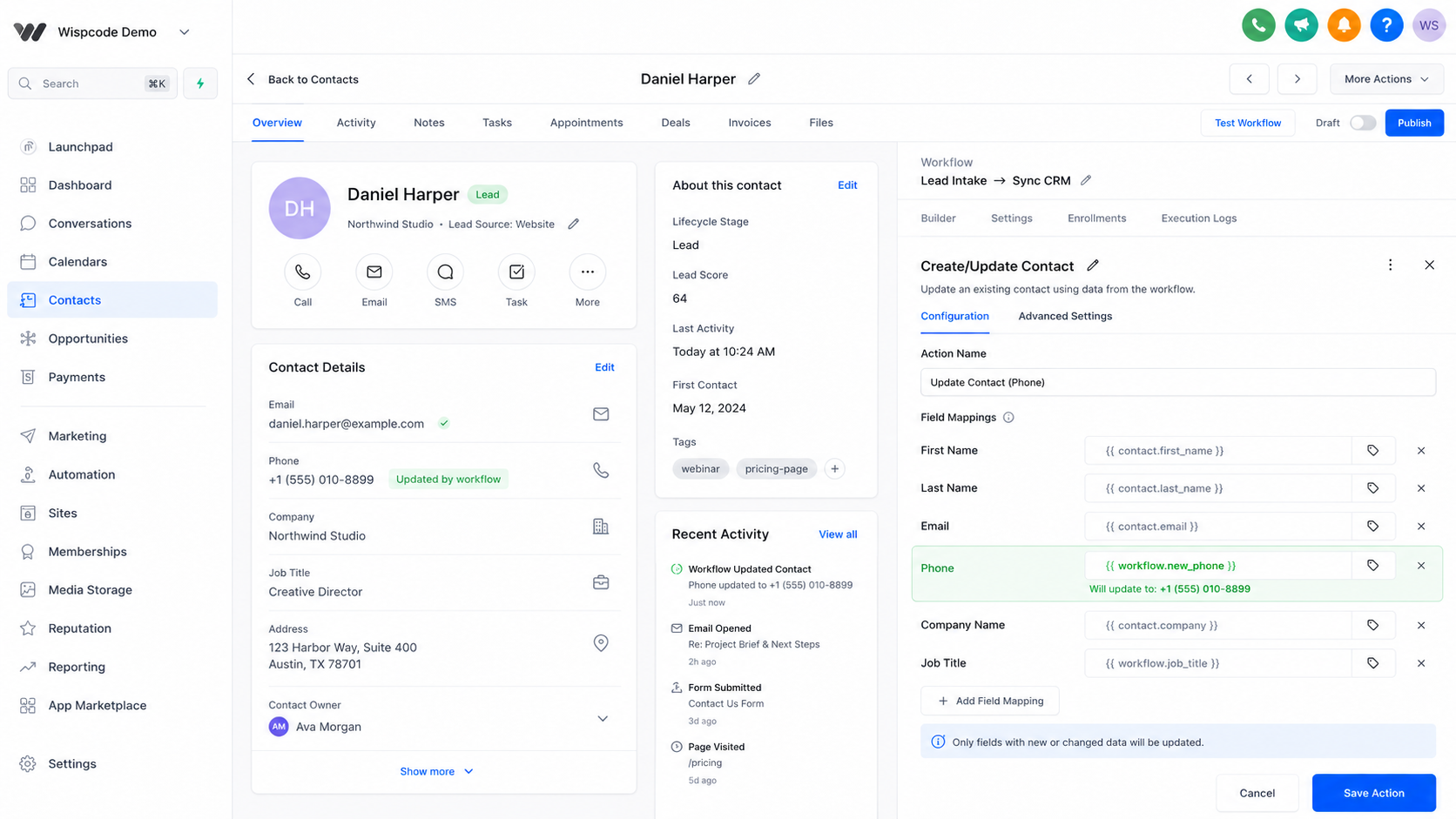
Task: Open App Marketplace in the sidebar
Action: click(112, 705)
